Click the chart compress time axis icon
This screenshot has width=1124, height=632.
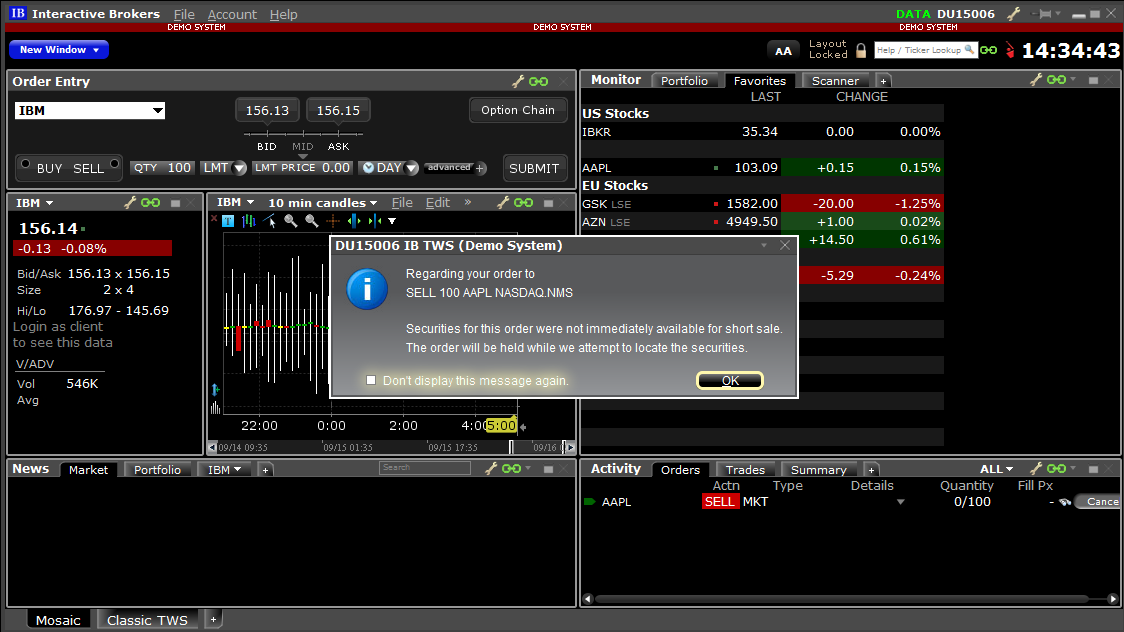[374, 221]
